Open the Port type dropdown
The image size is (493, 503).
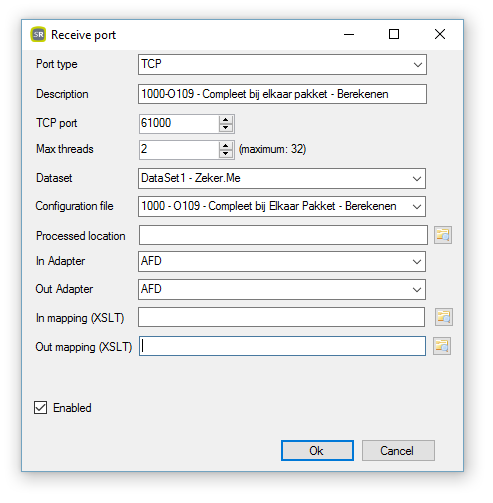[x=282, y=64]
